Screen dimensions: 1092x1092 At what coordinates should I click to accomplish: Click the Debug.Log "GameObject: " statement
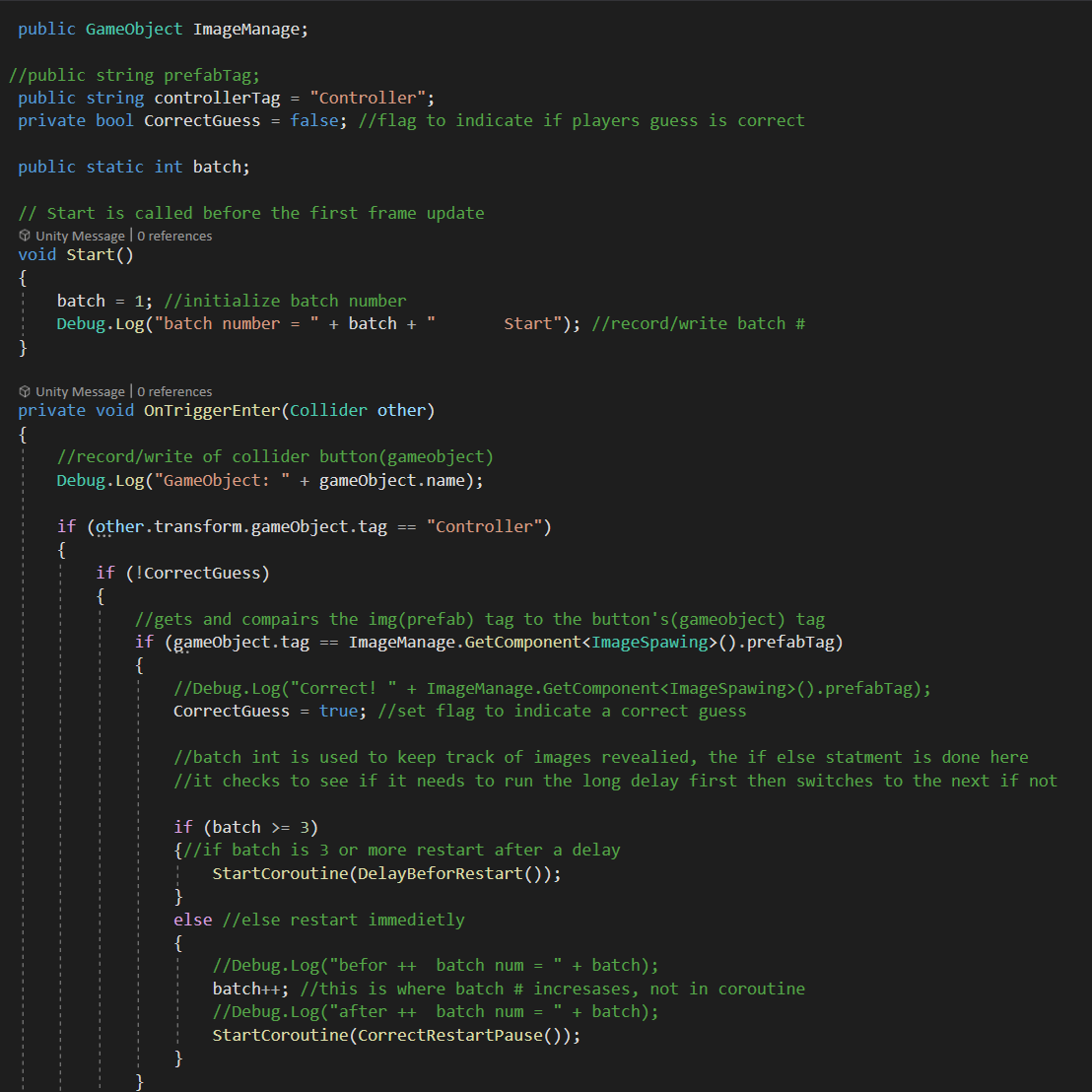click(270, 481)
